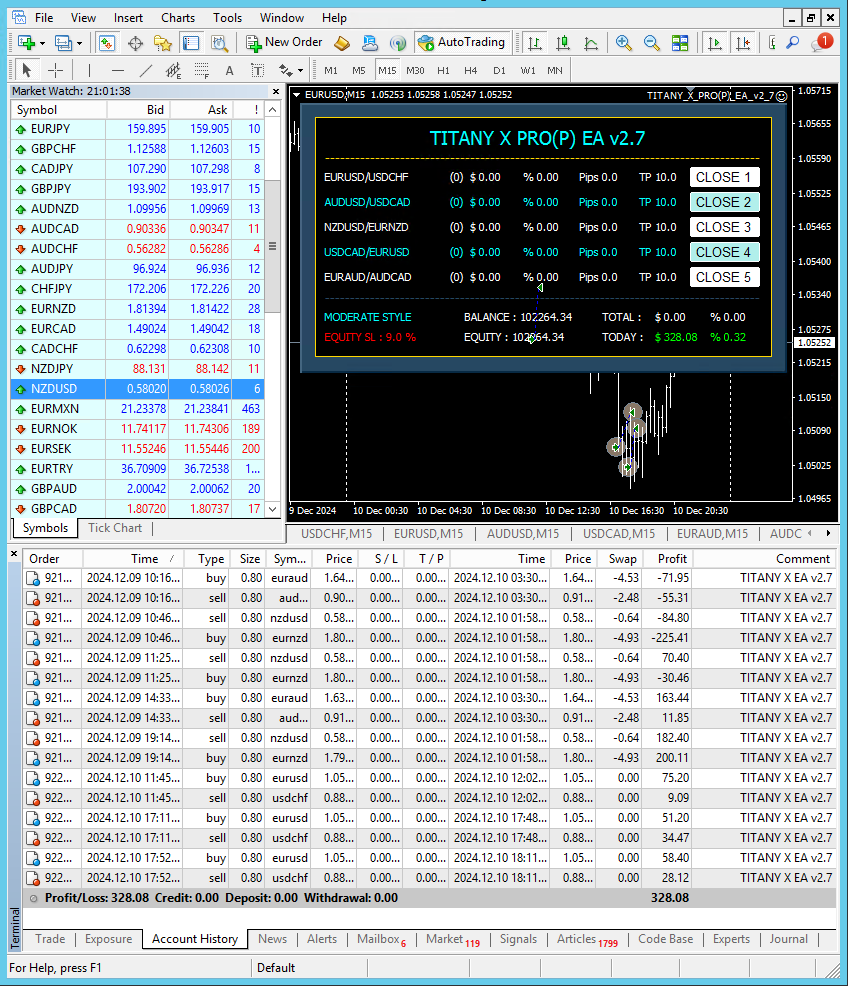Open the Charts menu
Viewport: 848px width, 986px height.
pyautogui.click(x=178, y=17)
